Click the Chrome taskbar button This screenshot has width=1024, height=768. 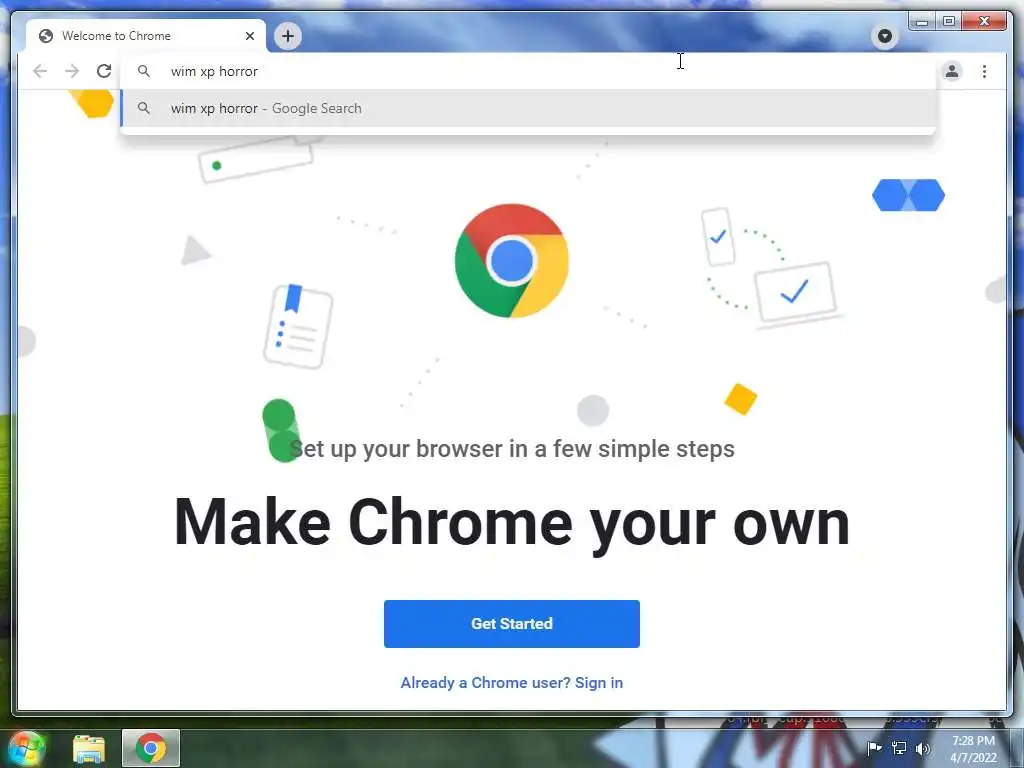(x=151, y=748)
